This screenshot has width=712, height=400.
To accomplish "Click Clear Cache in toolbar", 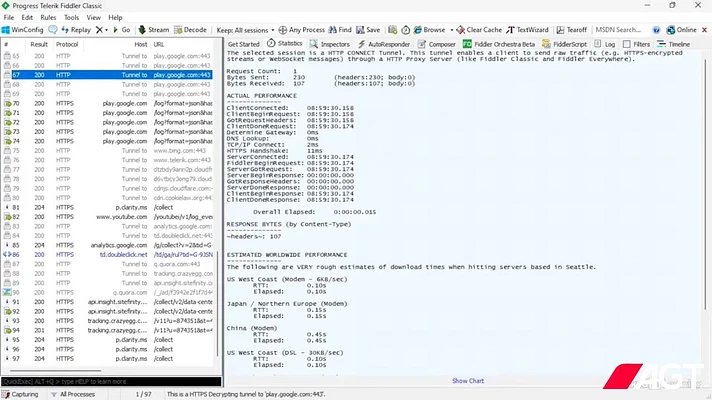I will pos(479,30).
